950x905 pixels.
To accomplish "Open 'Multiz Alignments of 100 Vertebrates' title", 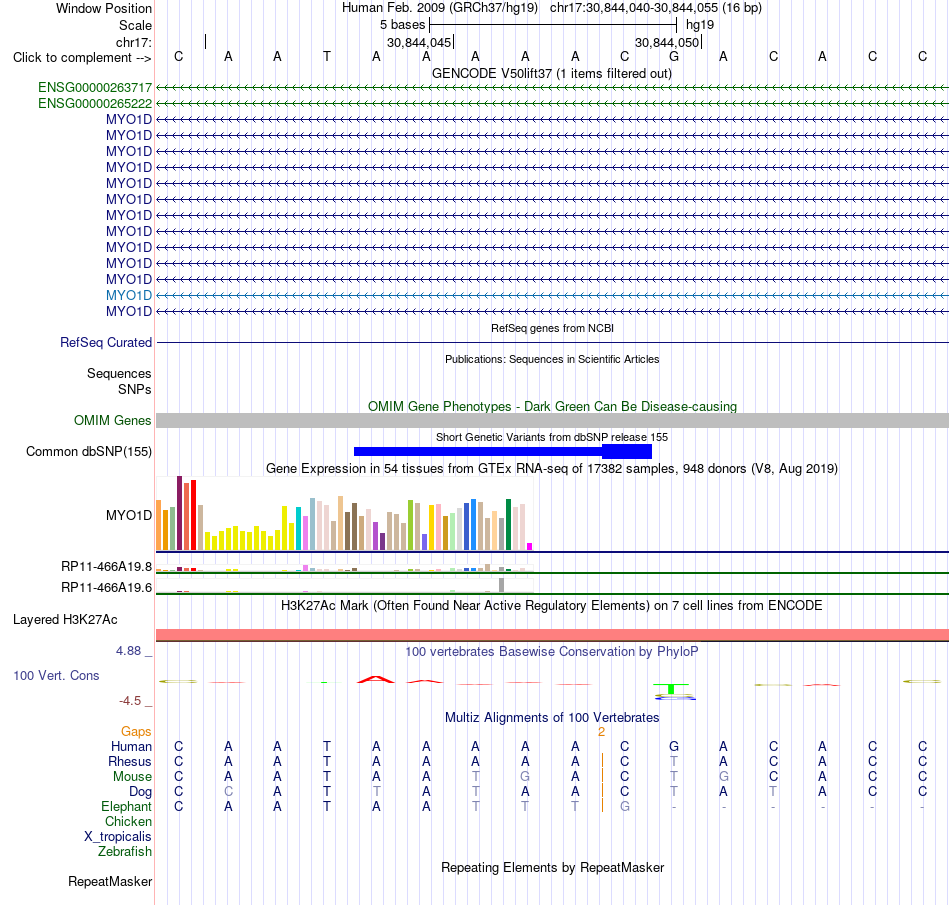I will (552, 718).
